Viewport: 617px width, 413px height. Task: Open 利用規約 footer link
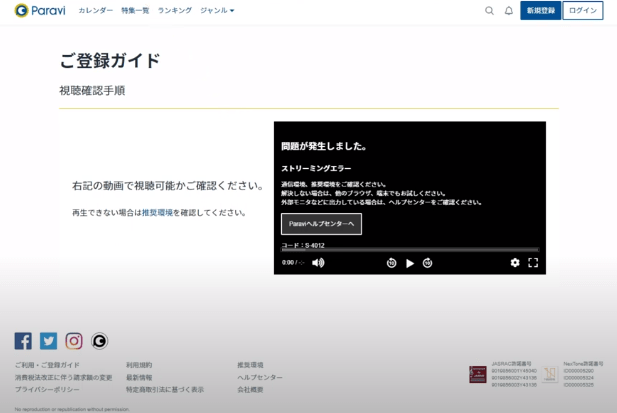[x=139, y=365]
